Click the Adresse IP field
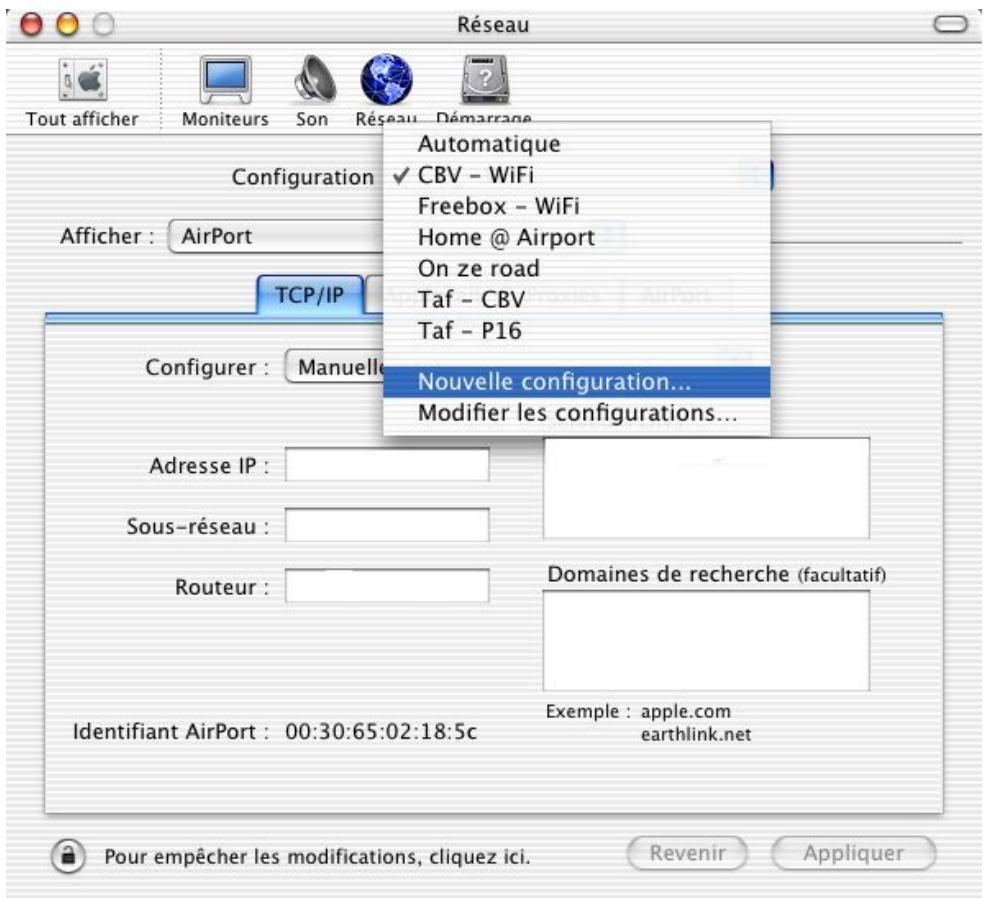Image resolution: width=984 pixels, height=898 pixels. [387, 464]
